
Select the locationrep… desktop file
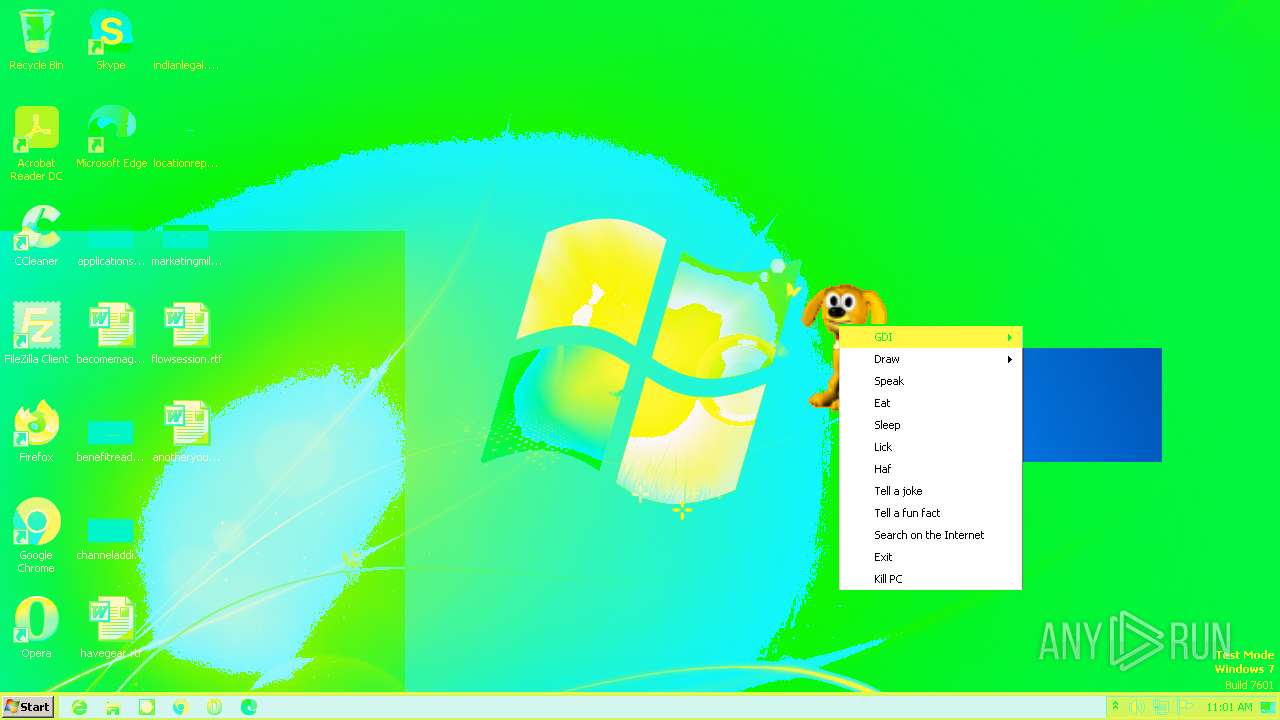coord(186,150)
